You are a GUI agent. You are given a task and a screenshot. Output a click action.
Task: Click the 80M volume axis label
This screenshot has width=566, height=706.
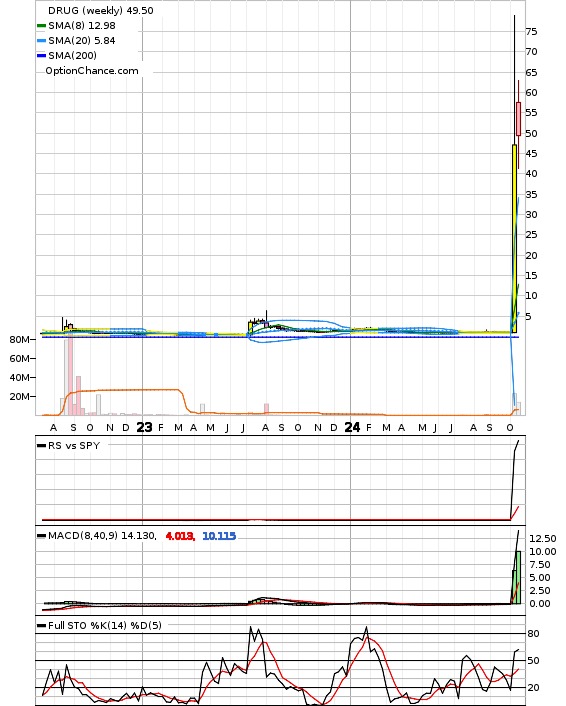point(19,339)
